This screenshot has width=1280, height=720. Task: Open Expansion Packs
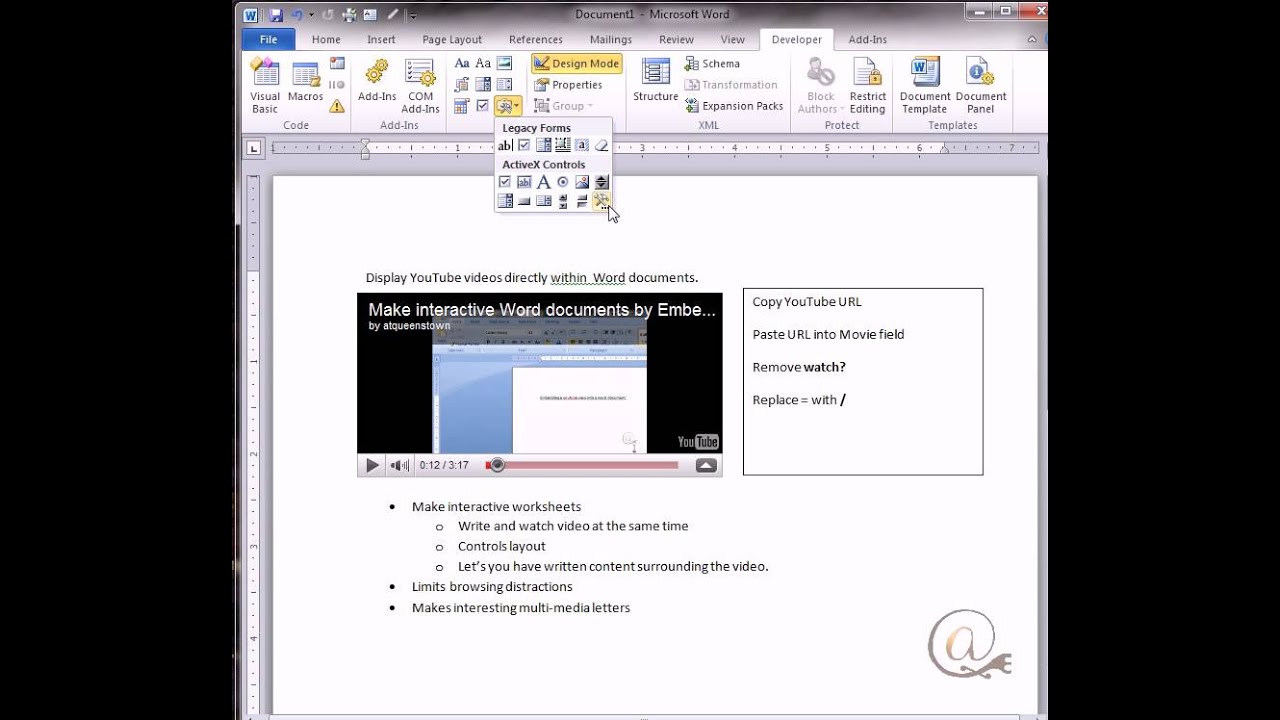point(734,106)
